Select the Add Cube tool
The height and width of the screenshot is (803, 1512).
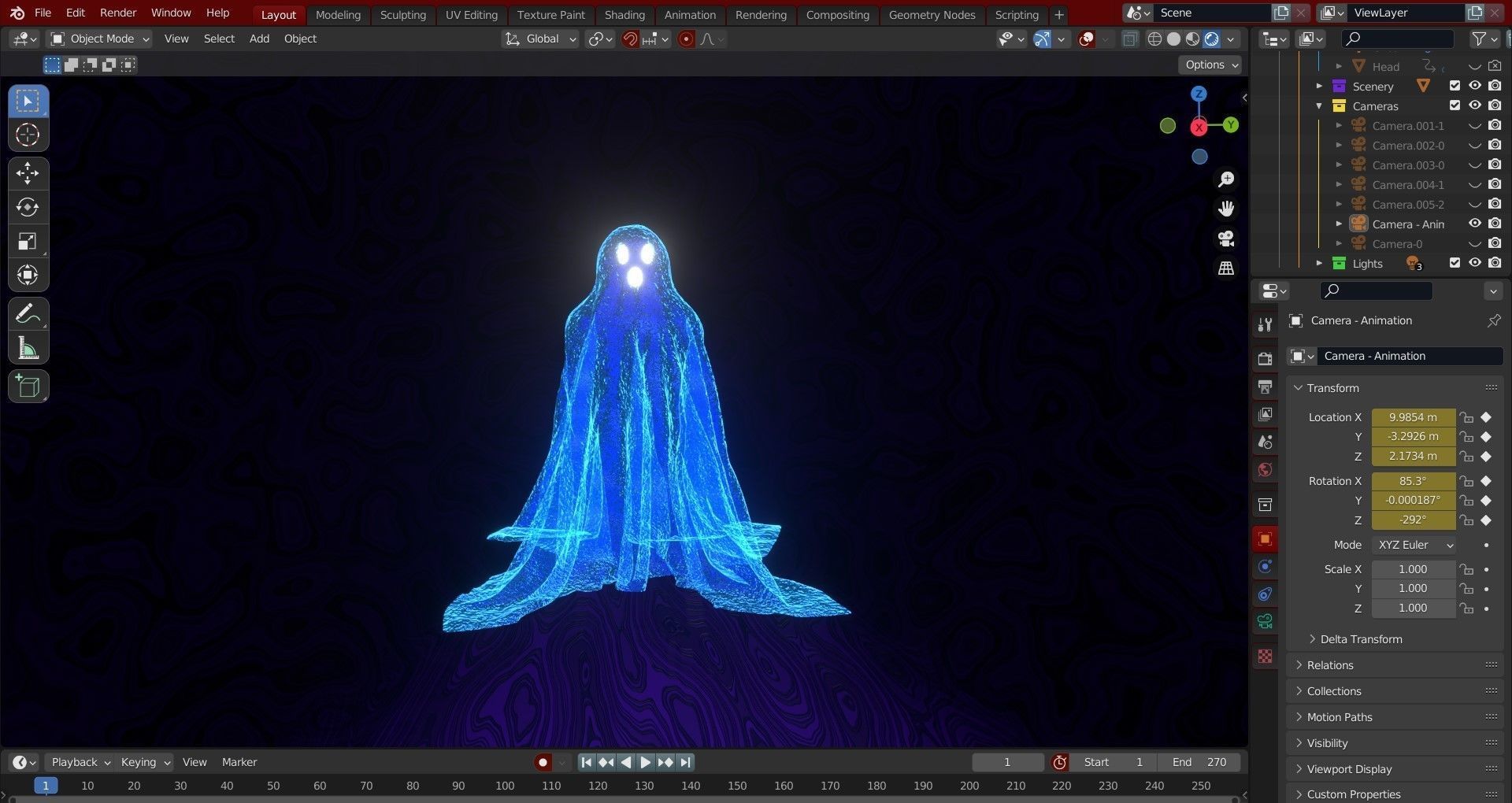(x=28, y=387)
